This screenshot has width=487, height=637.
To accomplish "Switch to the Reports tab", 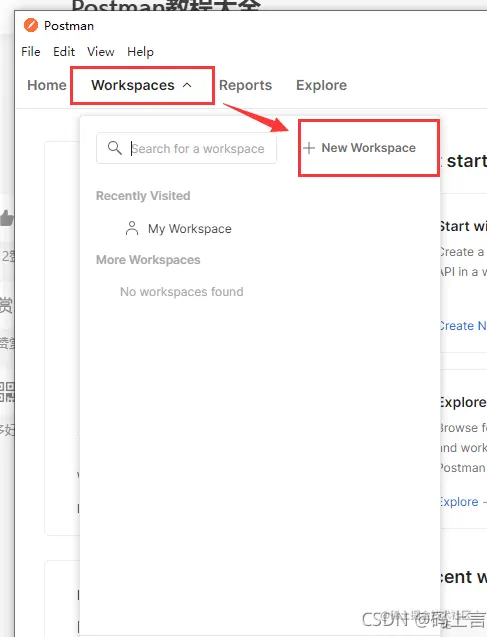I will 245,85.
